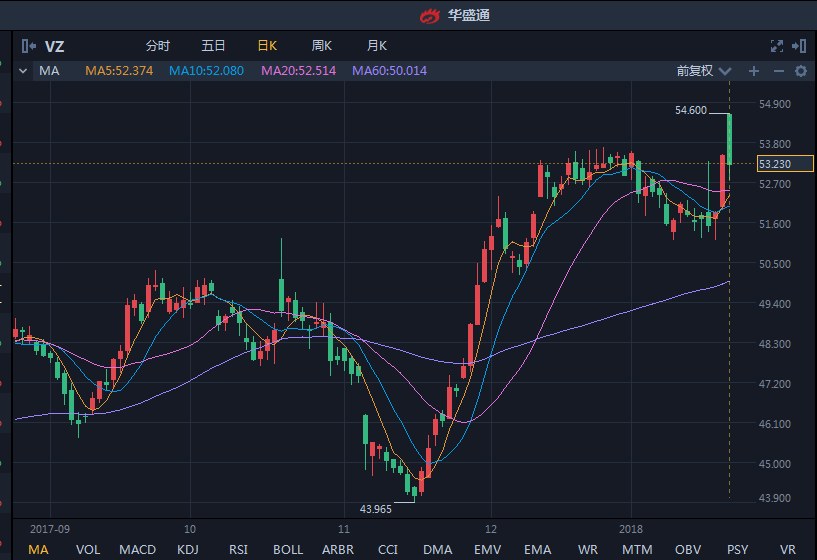Click the fullscreen expand icon
817x560 pixels.
coord(777,46)
